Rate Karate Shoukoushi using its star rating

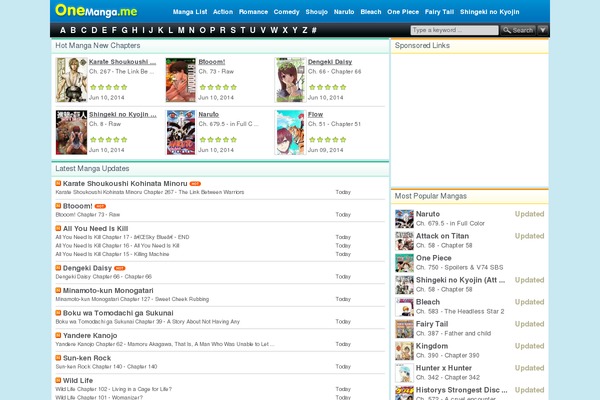109,87
